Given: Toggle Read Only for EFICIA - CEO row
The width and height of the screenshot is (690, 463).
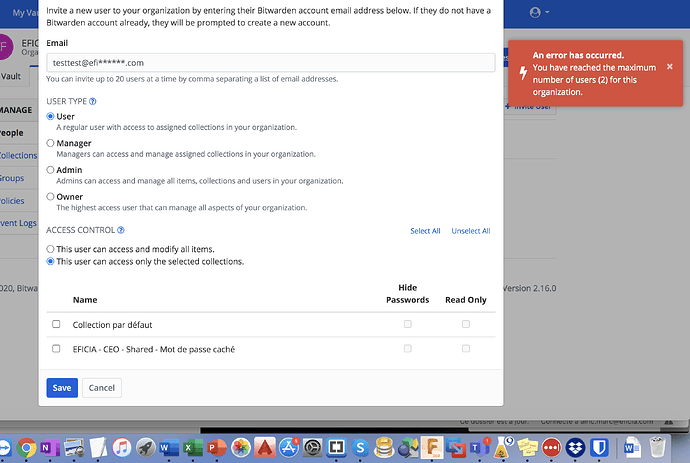Looking at the screenshot, I should [x=466, y=349].
